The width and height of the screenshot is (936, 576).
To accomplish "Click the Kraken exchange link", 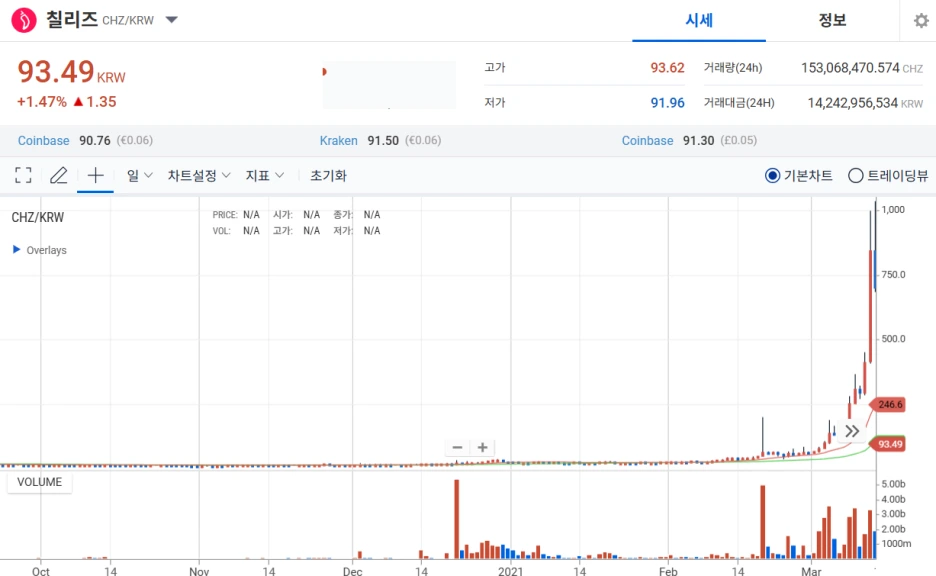I will pyautogui.click(x=338, y=141).
